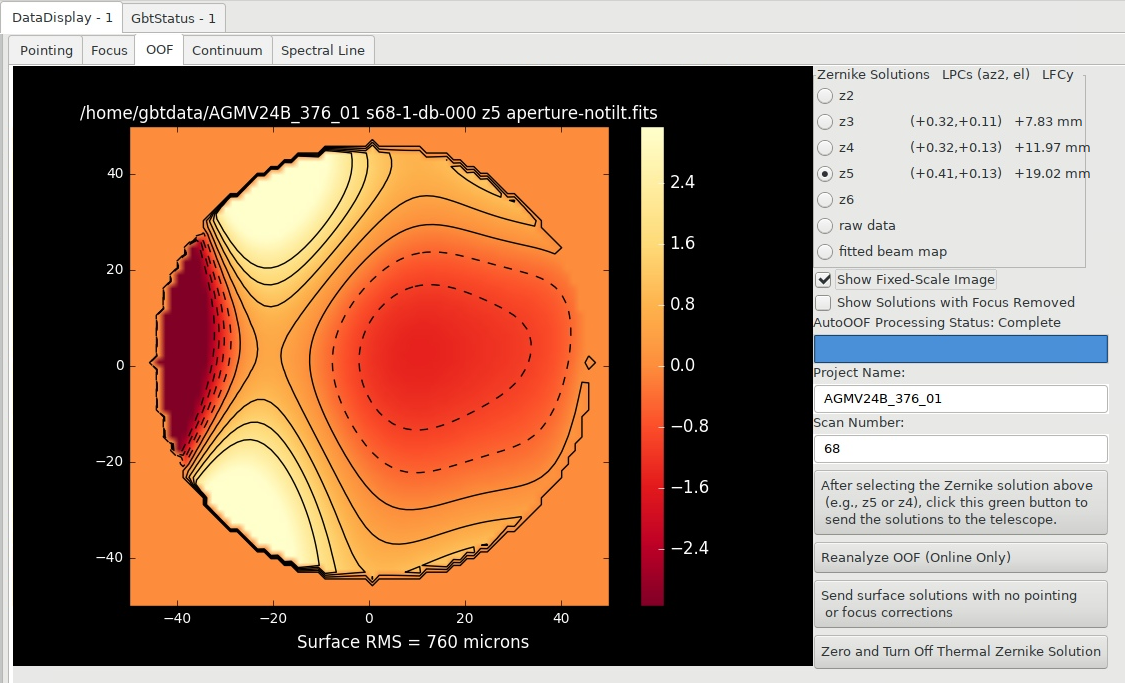1125x683 pixels.
Task: Switch to the Spectral Line tab
Action: (323, 50)
